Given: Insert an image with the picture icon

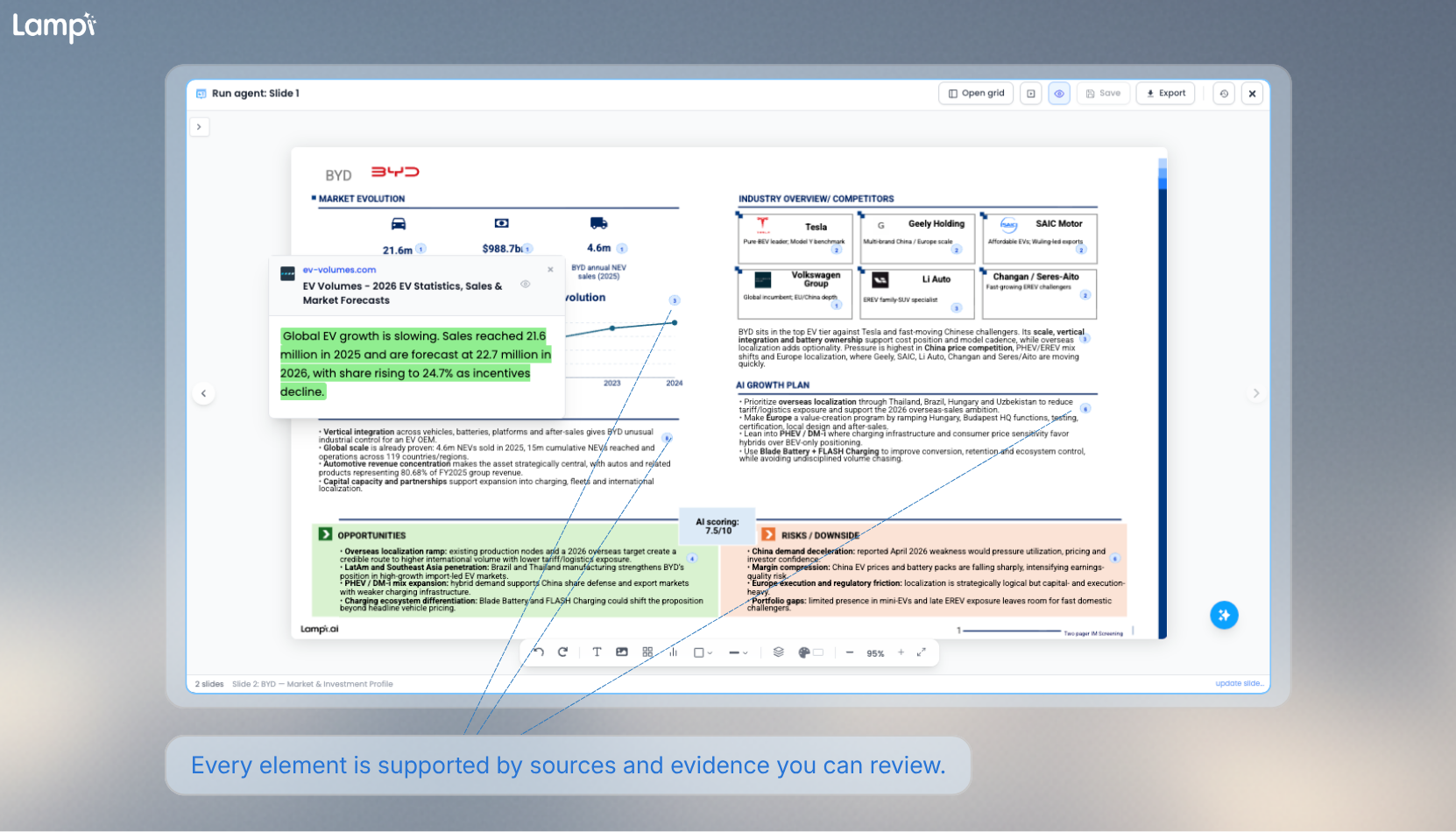Looking at the screenshot, I should click(622, 652).
